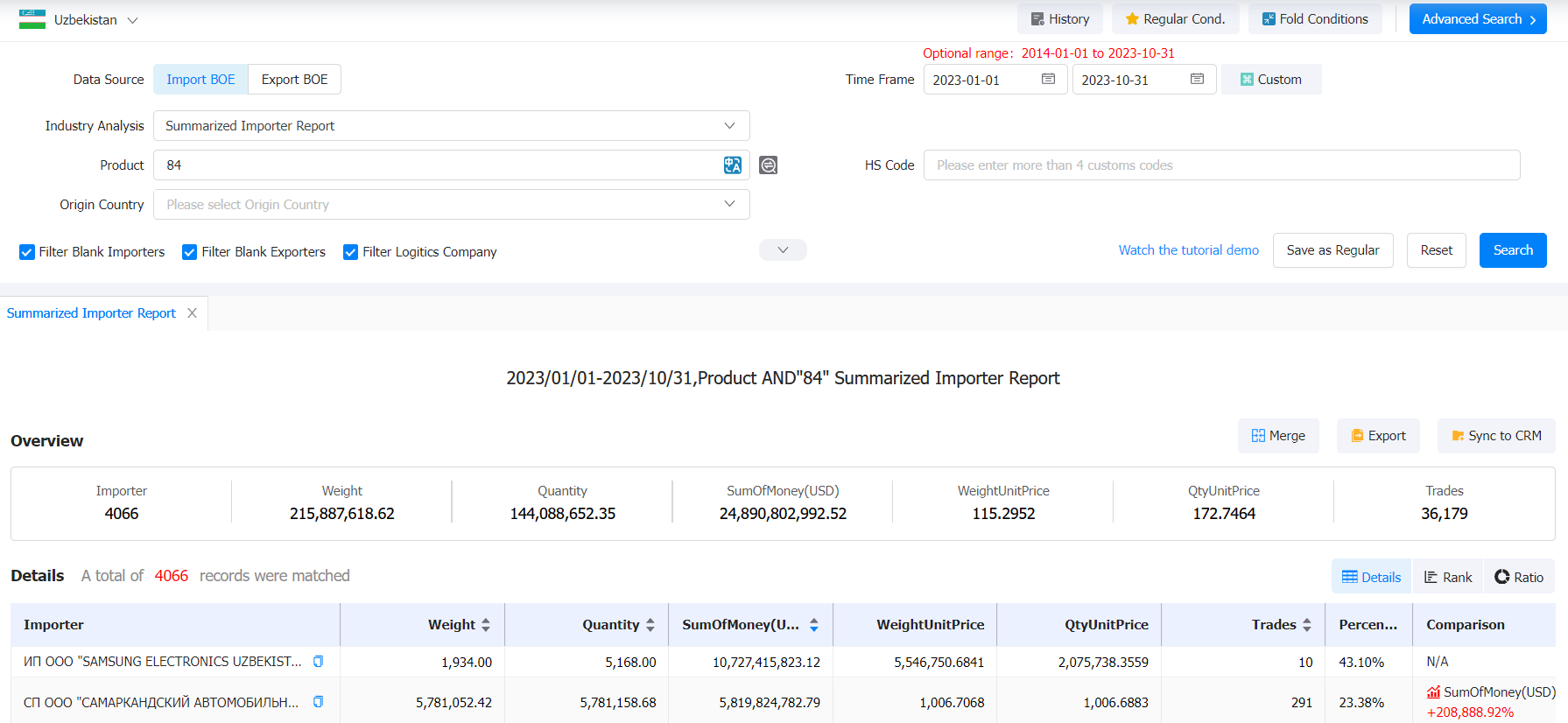Toggle Filter Logitics Company checkbox
Screen dimensions: 1568x723
tap(350, 252)
